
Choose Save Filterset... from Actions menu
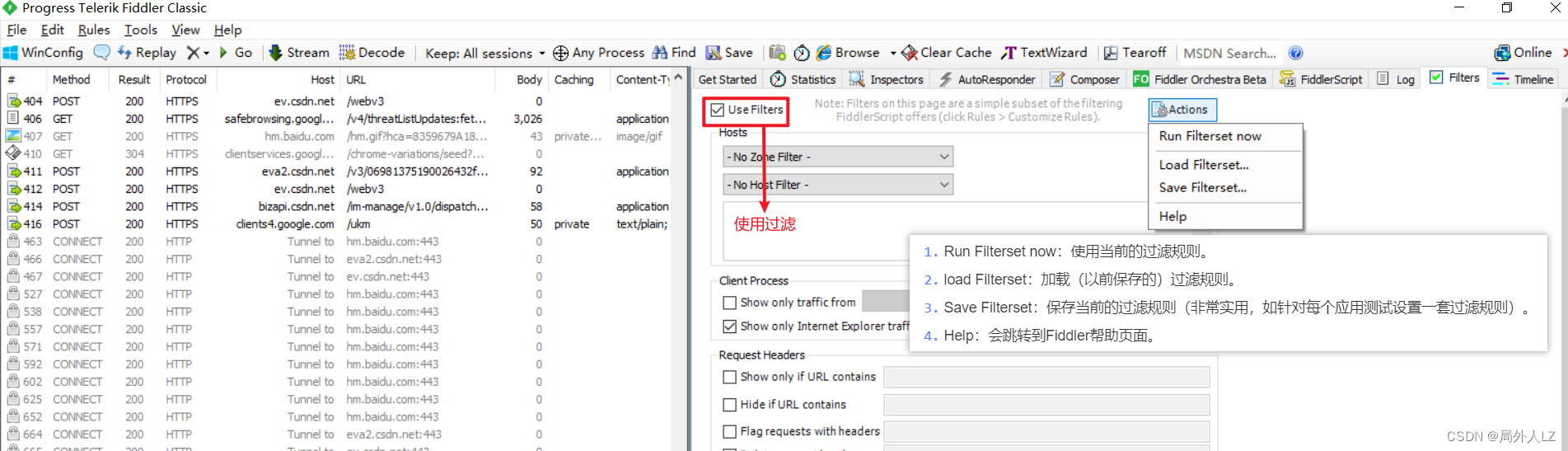[x=1202, y=188]
